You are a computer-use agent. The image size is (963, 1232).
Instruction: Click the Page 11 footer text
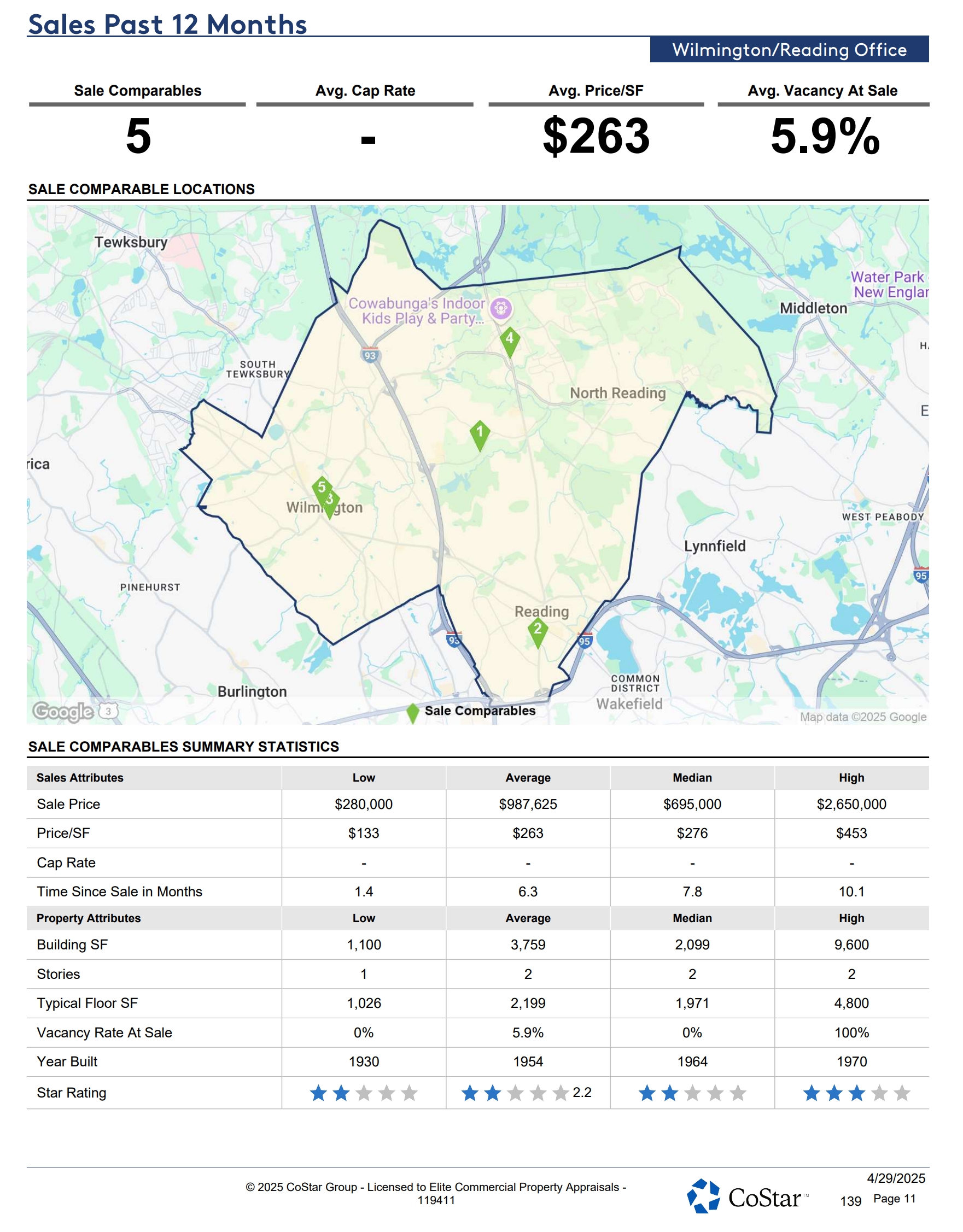[894, 1199]
